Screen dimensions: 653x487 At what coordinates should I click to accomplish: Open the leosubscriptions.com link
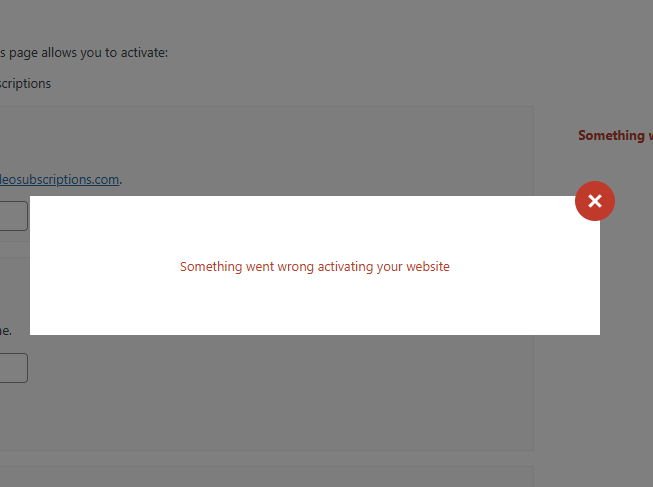(60, 180)
